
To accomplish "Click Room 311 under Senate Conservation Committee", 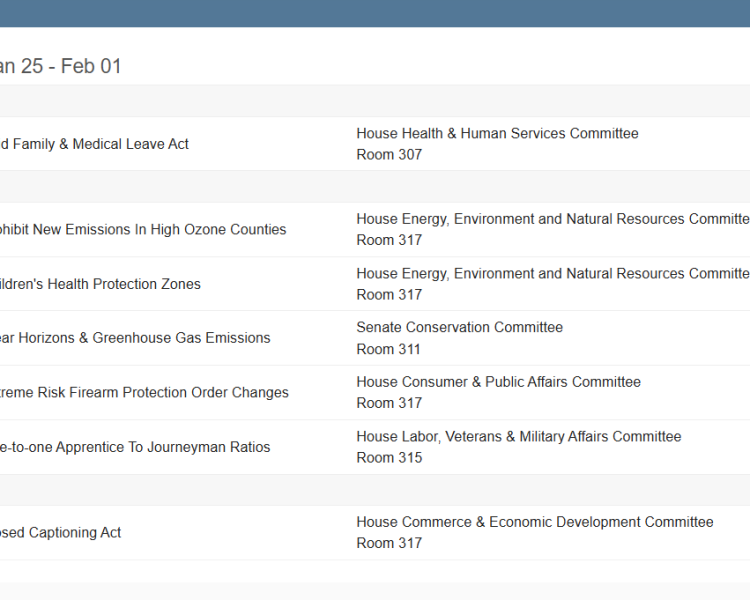I will (x=388, y=349).
